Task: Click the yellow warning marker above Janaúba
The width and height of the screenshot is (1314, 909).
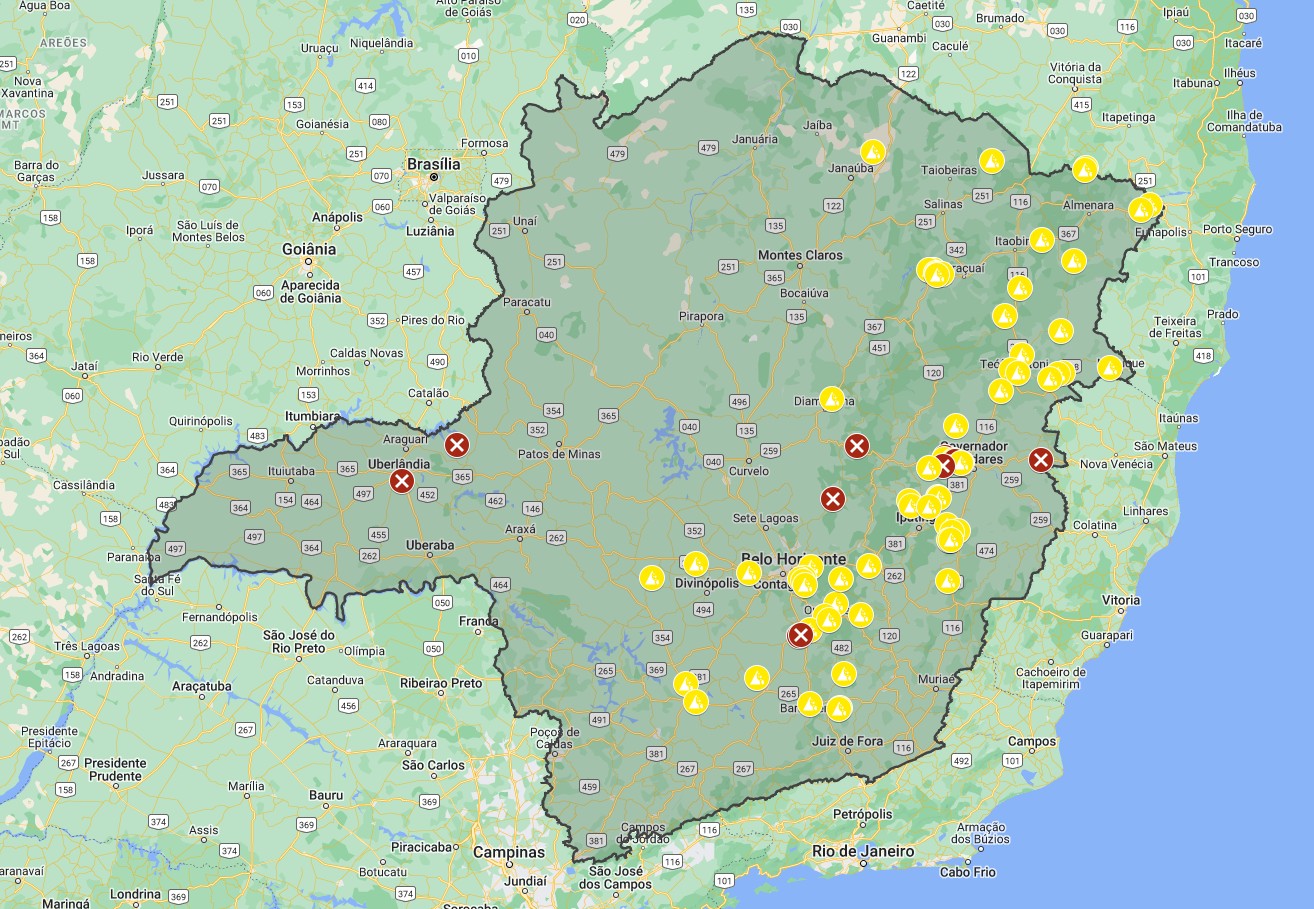Action: tap(873, 151)
